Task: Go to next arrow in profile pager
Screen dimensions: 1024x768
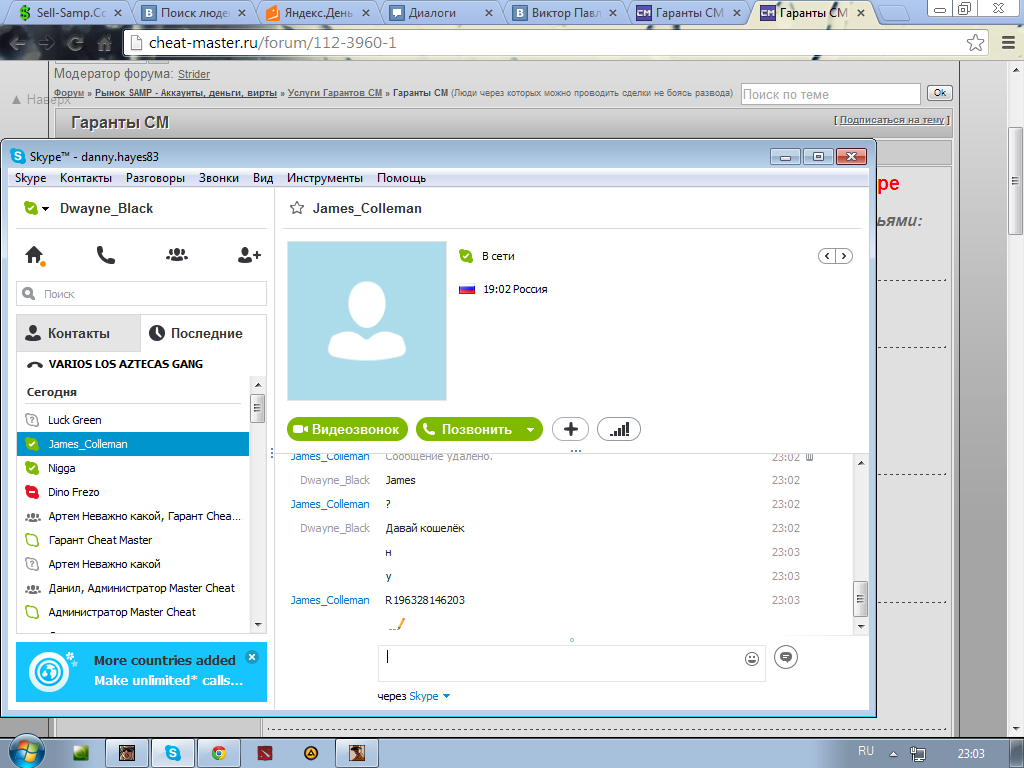Action: 844,256
